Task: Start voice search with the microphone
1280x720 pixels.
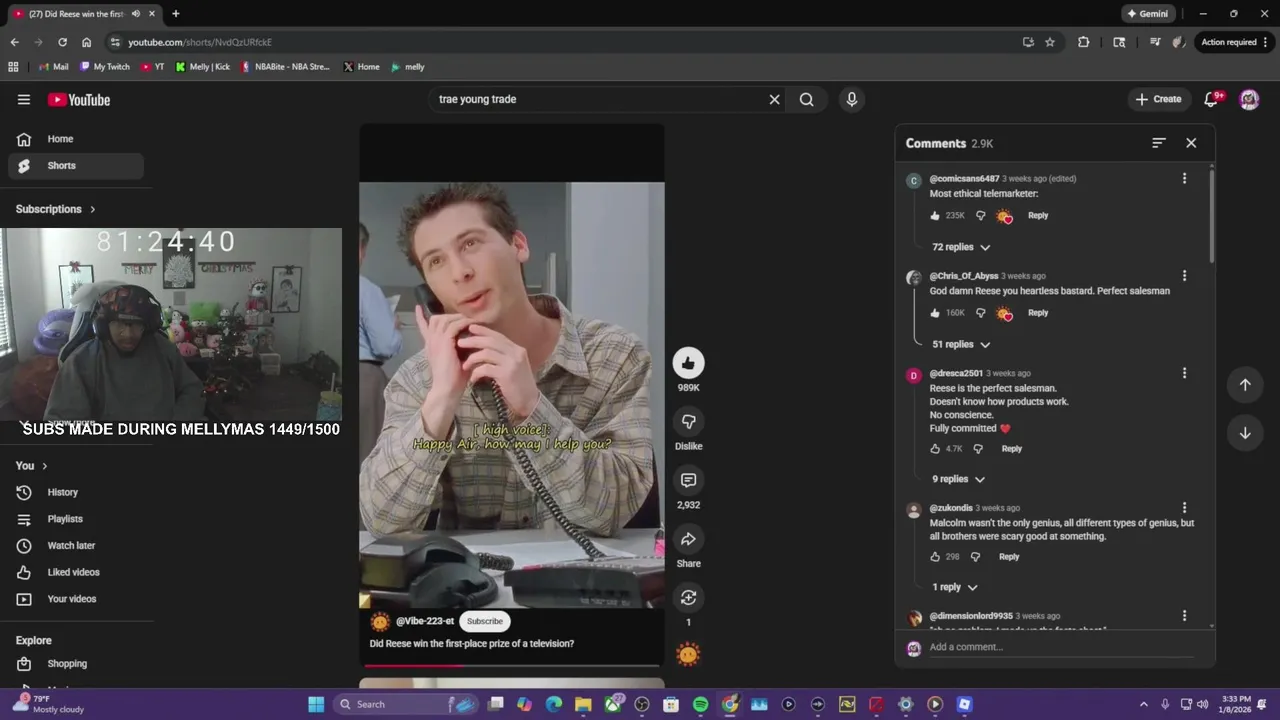Action: [852, 99]
